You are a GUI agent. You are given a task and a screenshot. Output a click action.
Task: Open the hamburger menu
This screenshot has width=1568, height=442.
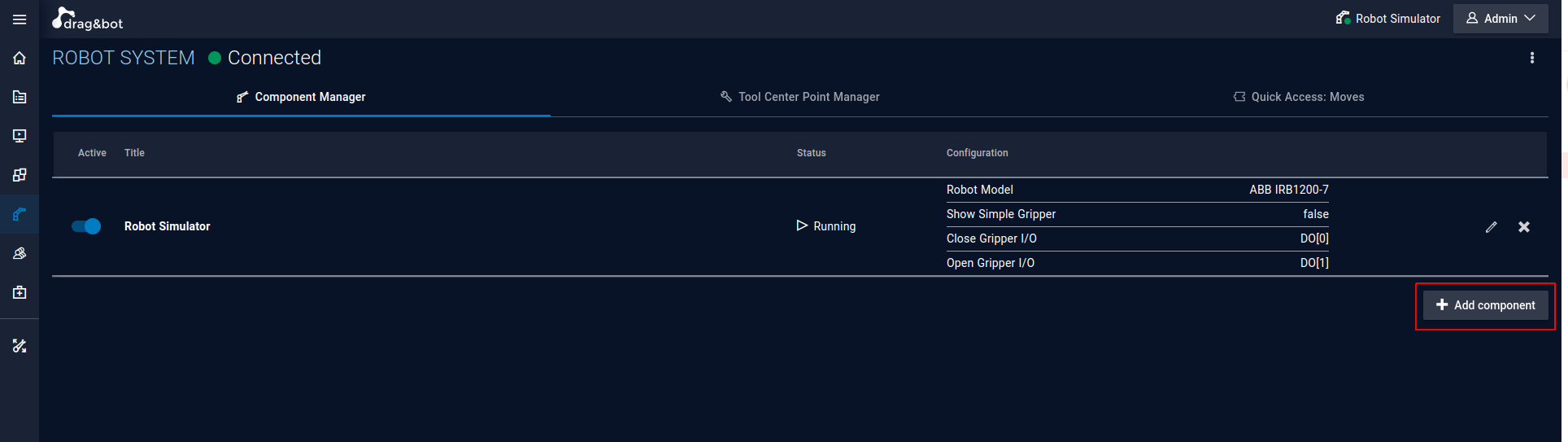[x=20, y=19]
